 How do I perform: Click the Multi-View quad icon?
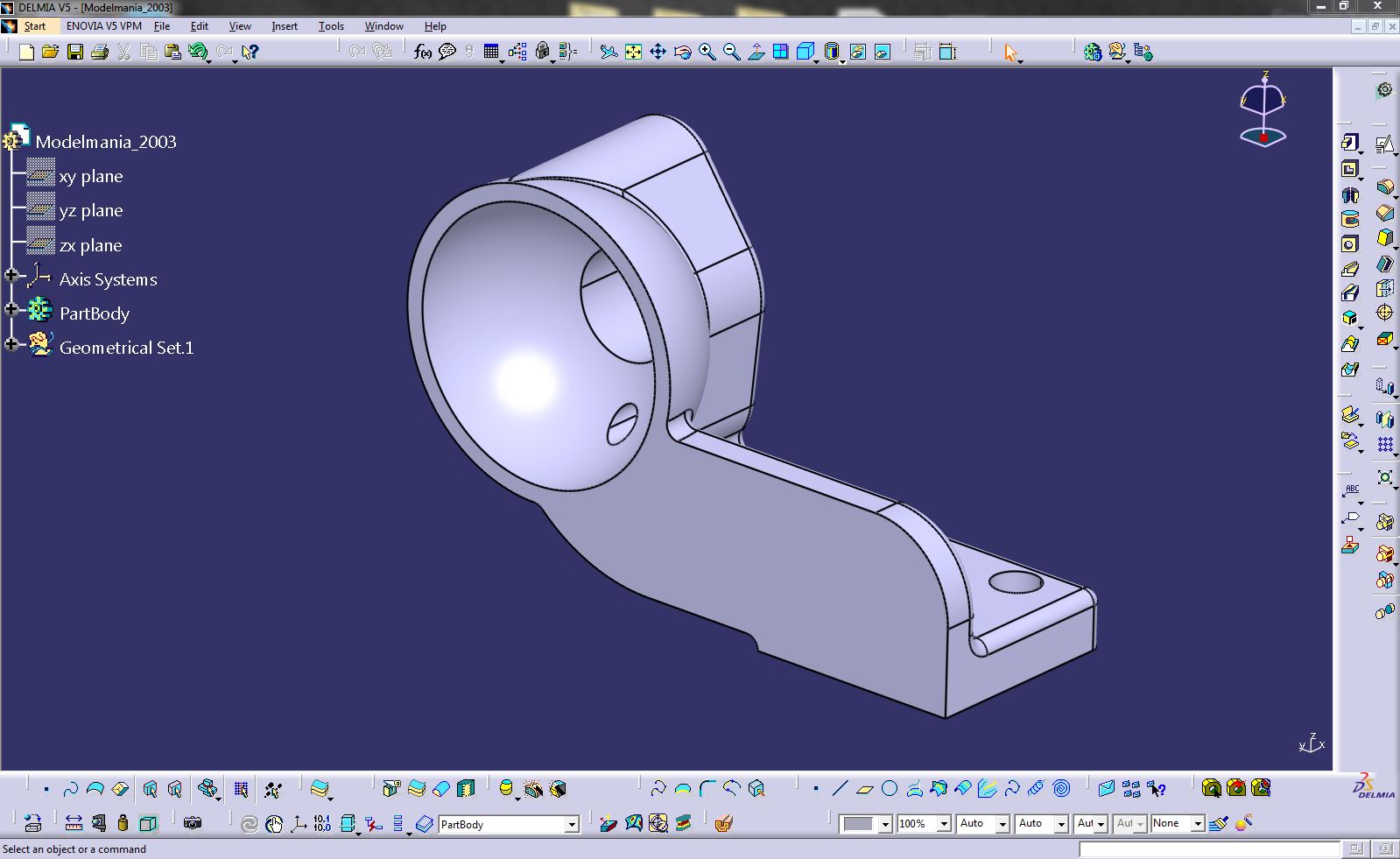pos(780,53)
